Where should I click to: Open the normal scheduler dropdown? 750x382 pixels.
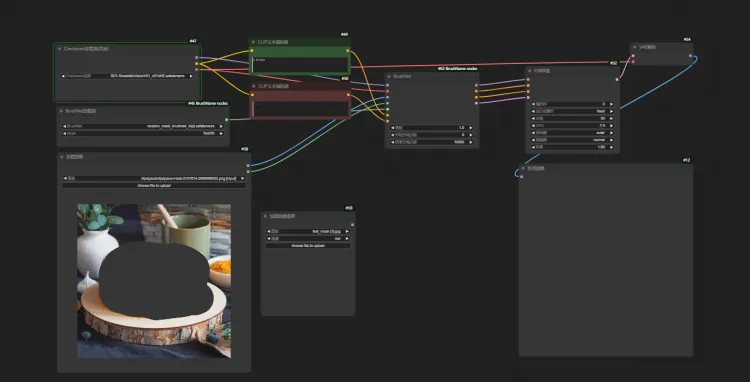(x=573, y=140)
